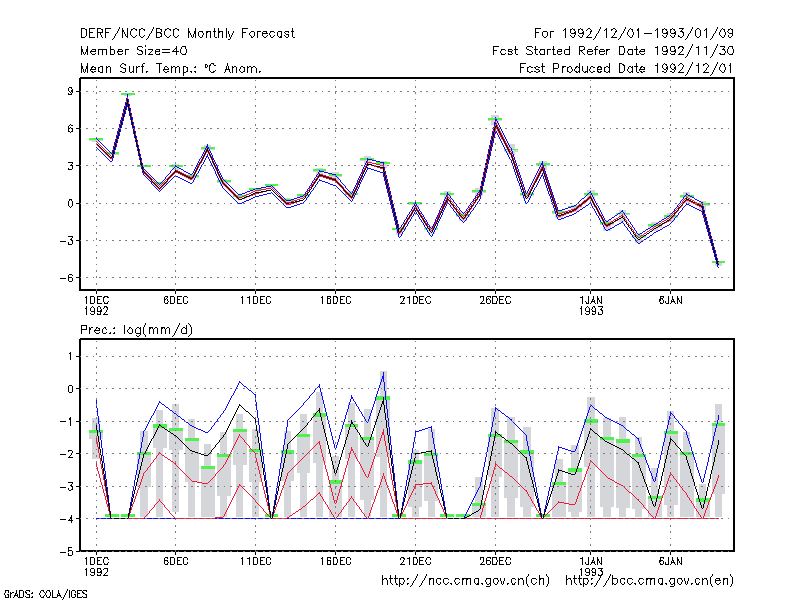
Task: Click the 21DEC label under temperature chart
Action: [415, 301]
